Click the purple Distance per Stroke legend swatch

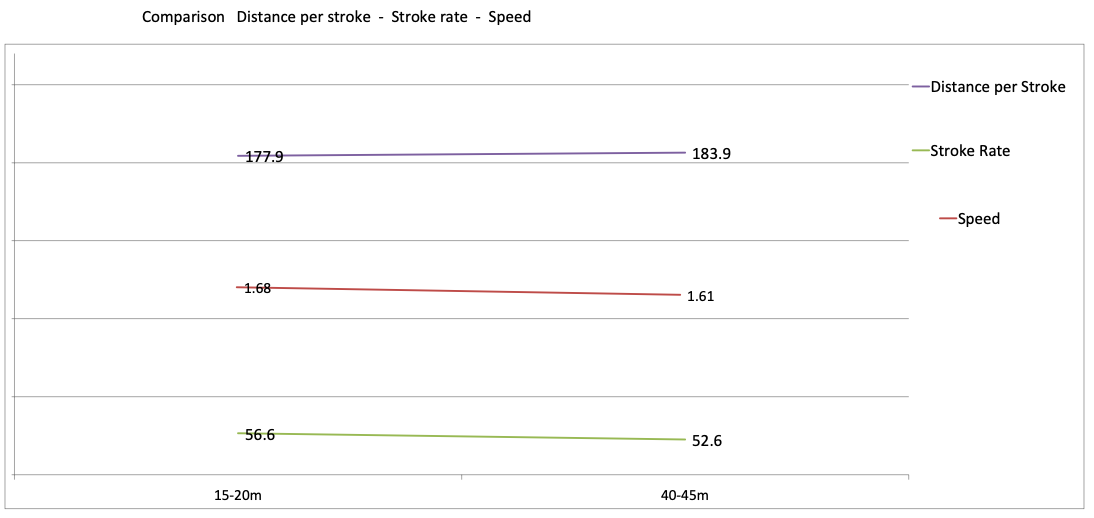point(921,87)
